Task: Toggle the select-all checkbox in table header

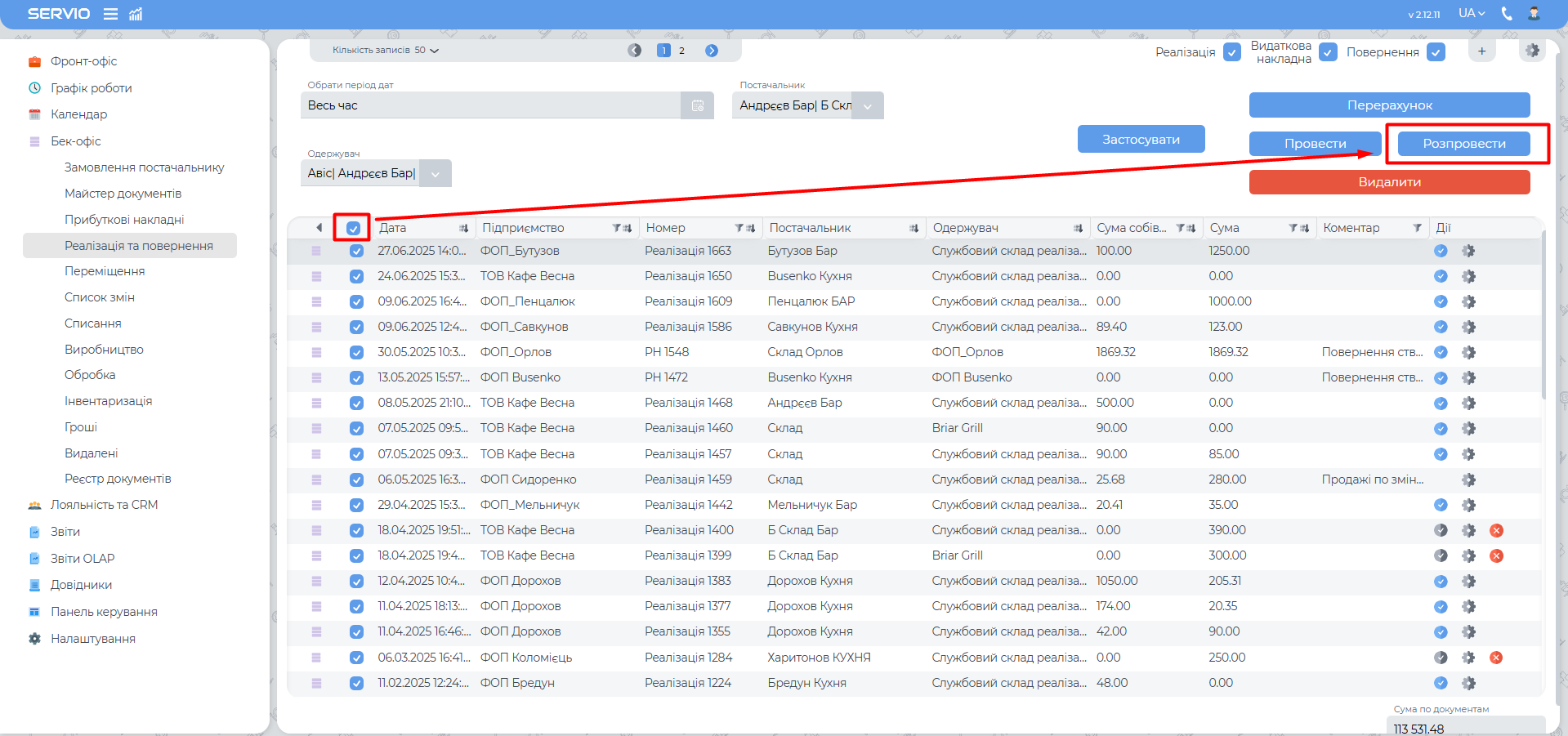Action: (353, 228)
